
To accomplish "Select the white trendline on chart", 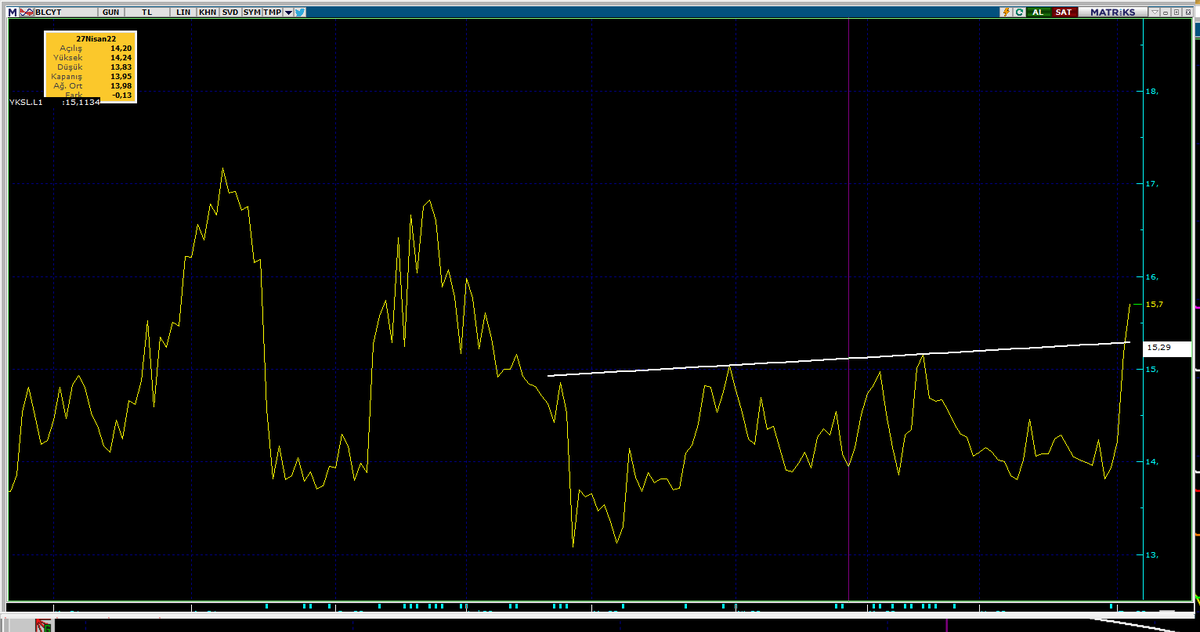I will [x=838, y=359].
